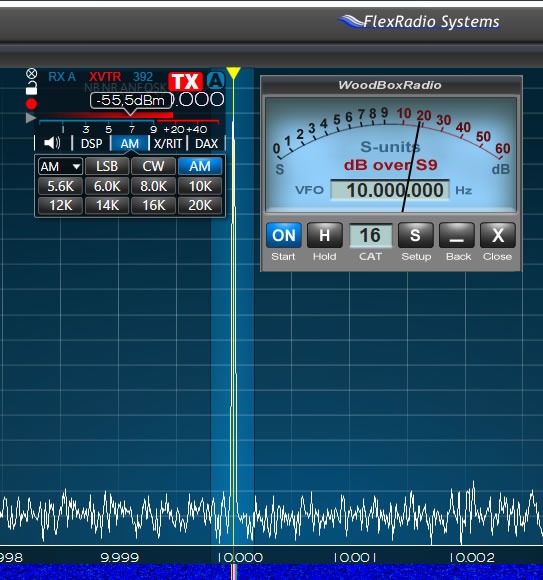The image size is (543, 580).
Task: Click the FlexRadio Systems logo
Action: click(x=419, y=21)
